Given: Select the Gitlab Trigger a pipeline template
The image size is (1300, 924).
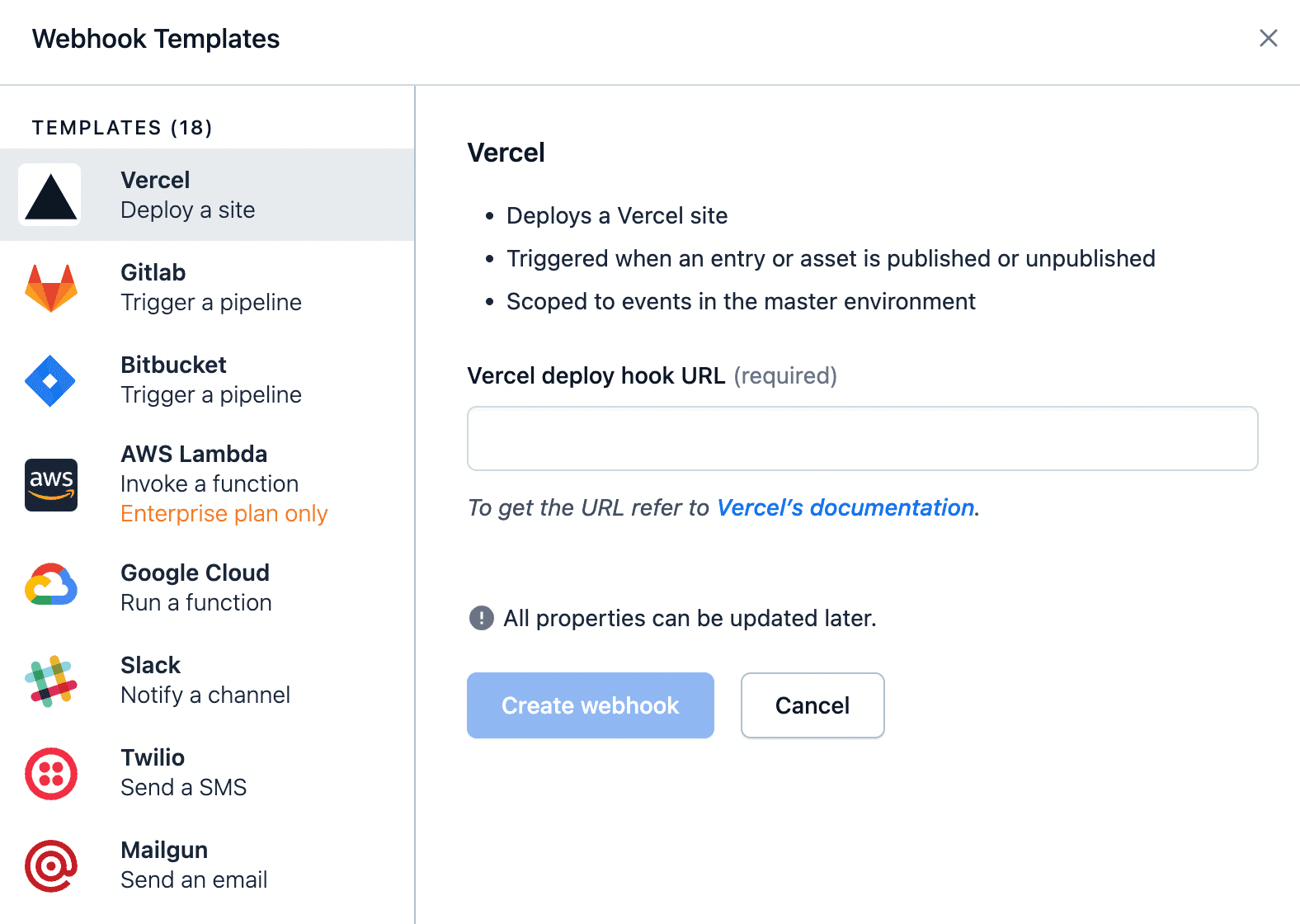Looking at the screenshot, I should [x=210, y=287].
